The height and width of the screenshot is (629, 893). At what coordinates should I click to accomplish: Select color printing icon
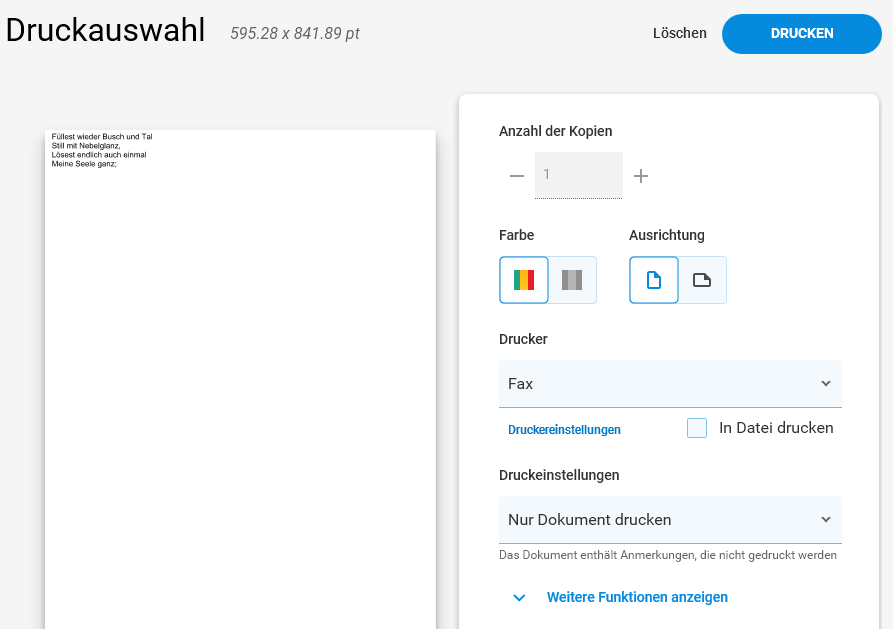click(x=523, y=280)
